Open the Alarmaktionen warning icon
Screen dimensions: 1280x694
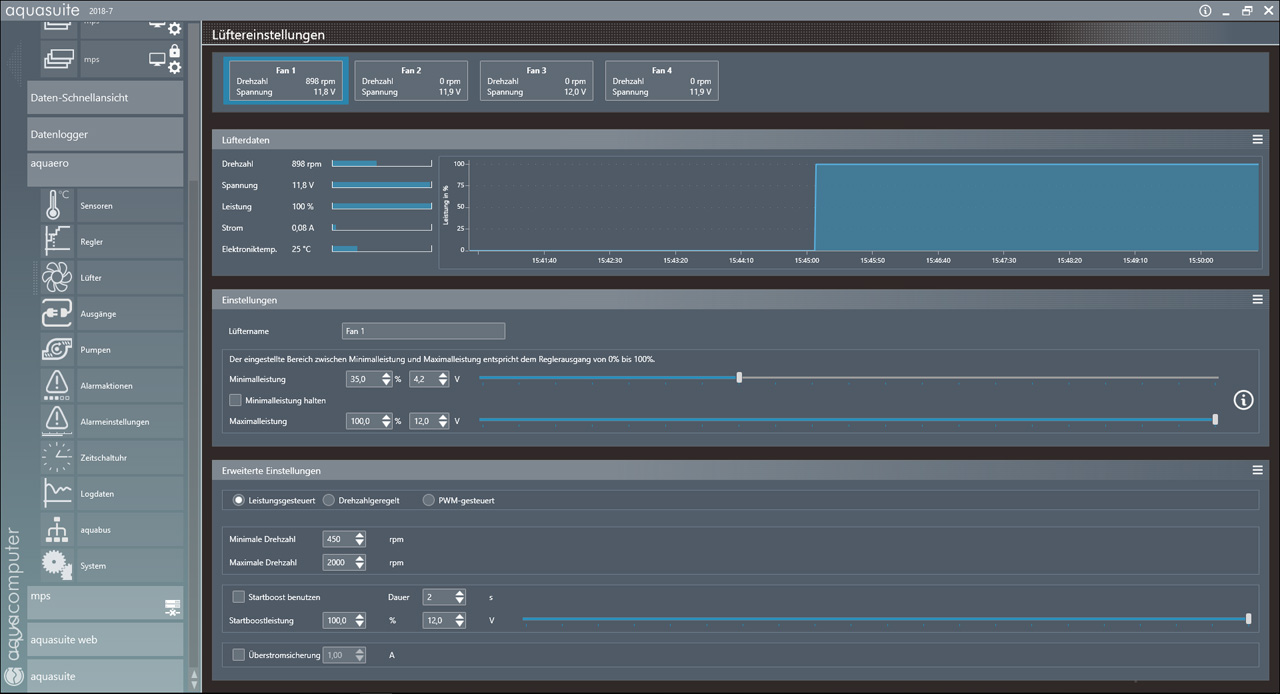coord(56,385)
